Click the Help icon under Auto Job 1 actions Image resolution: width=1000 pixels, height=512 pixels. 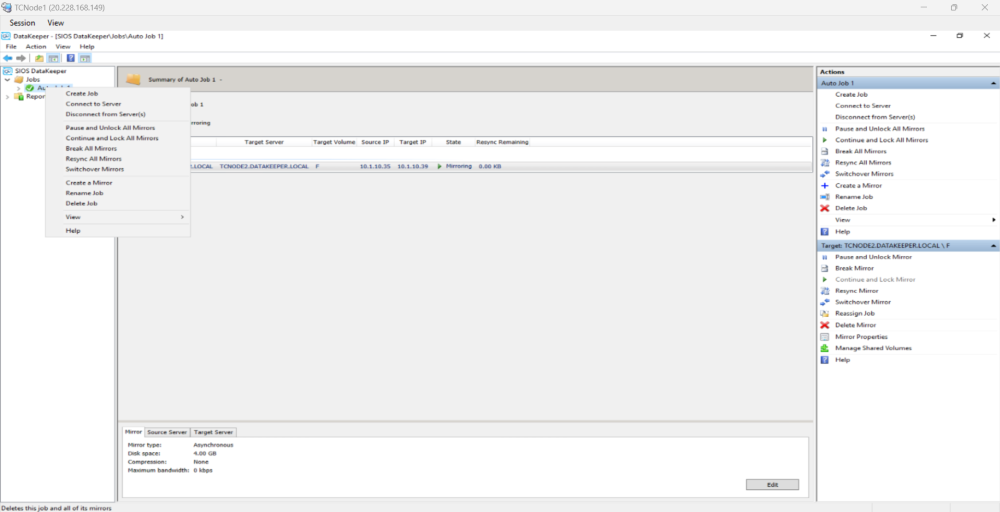tap(824, 232)
